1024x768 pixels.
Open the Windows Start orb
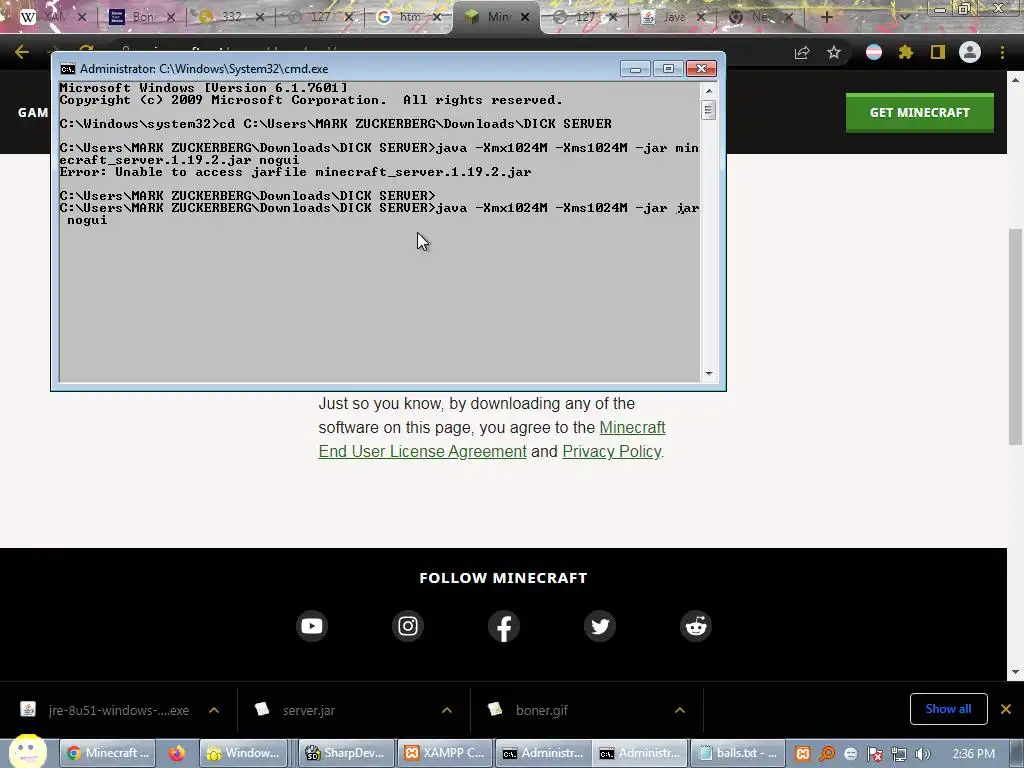(x=27, y=751)
